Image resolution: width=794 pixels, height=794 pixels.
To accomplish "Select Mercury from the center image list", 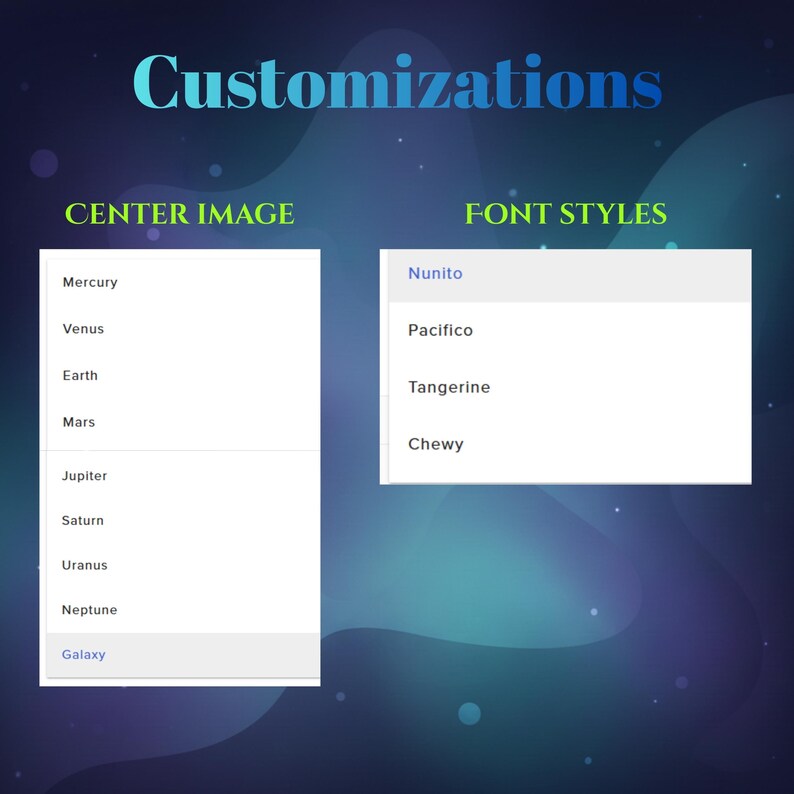I will point(183,282).
